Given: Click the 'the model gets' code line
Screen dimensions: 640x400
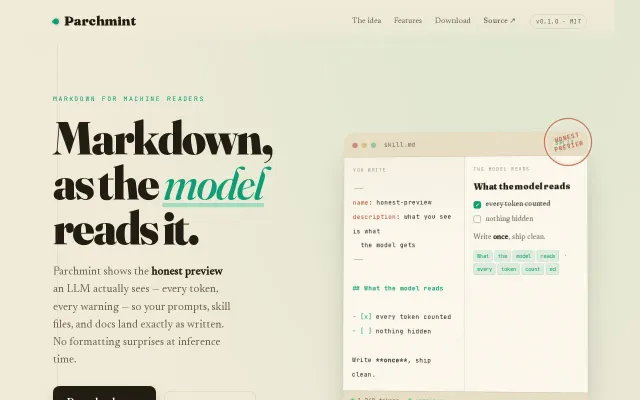Looking at the screenshot, I should [388, 245].
